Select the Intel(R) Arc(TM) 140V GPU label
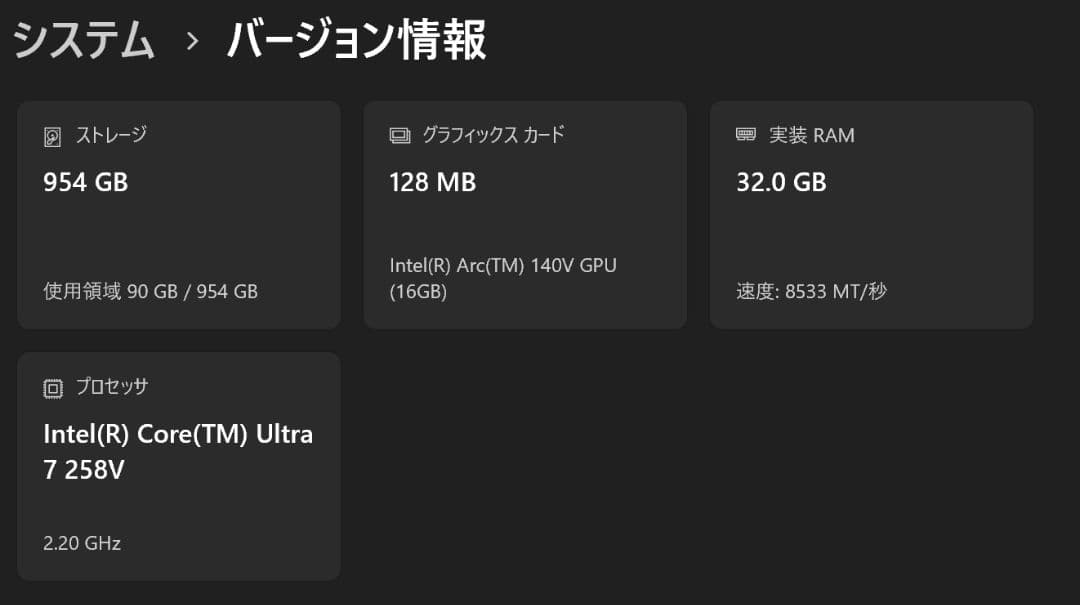The width and height of the screenshot is (1080, 605). (503, 265)
